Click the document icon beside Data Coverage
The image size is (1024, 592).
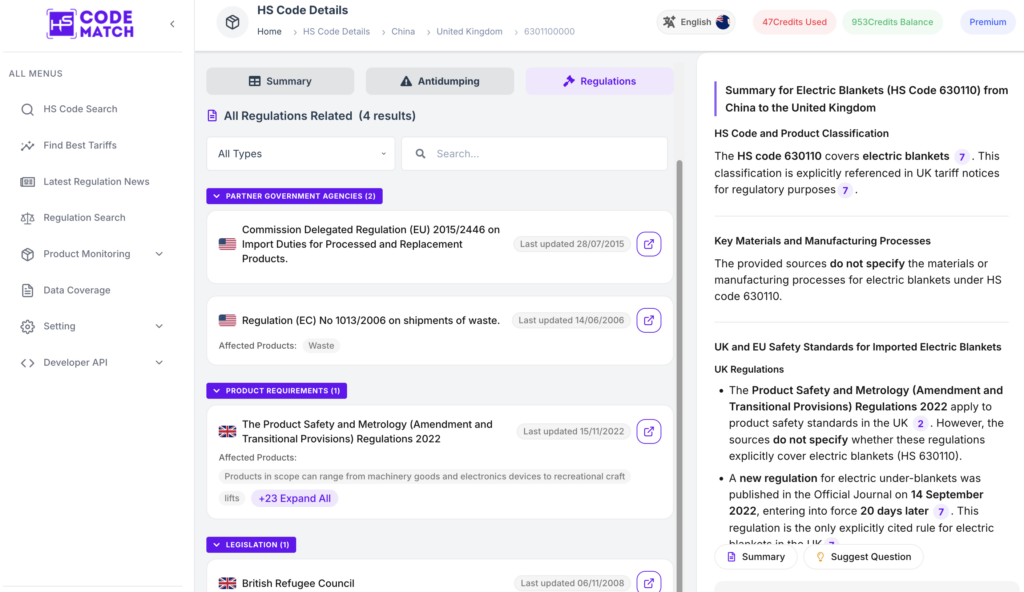[27, 290]
